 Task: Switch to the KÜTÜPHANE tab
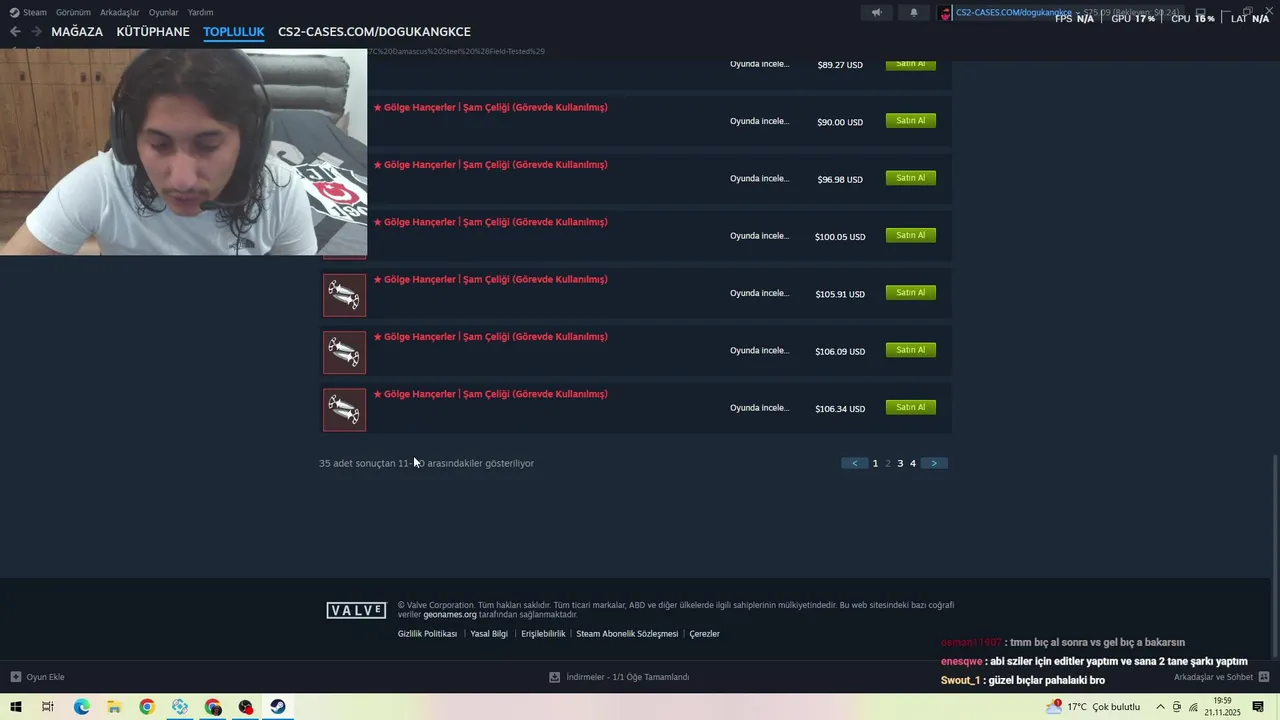pyautogui.click(x=153, y=32)
